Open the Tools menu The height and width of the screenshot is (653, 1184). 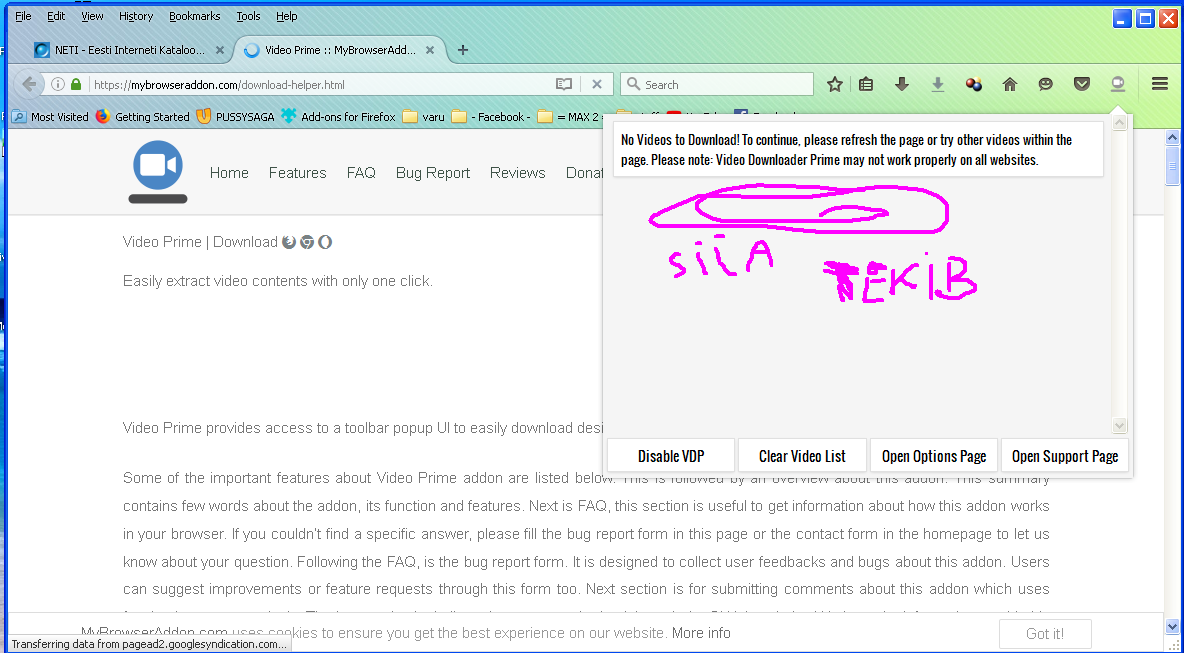(248, 16)
